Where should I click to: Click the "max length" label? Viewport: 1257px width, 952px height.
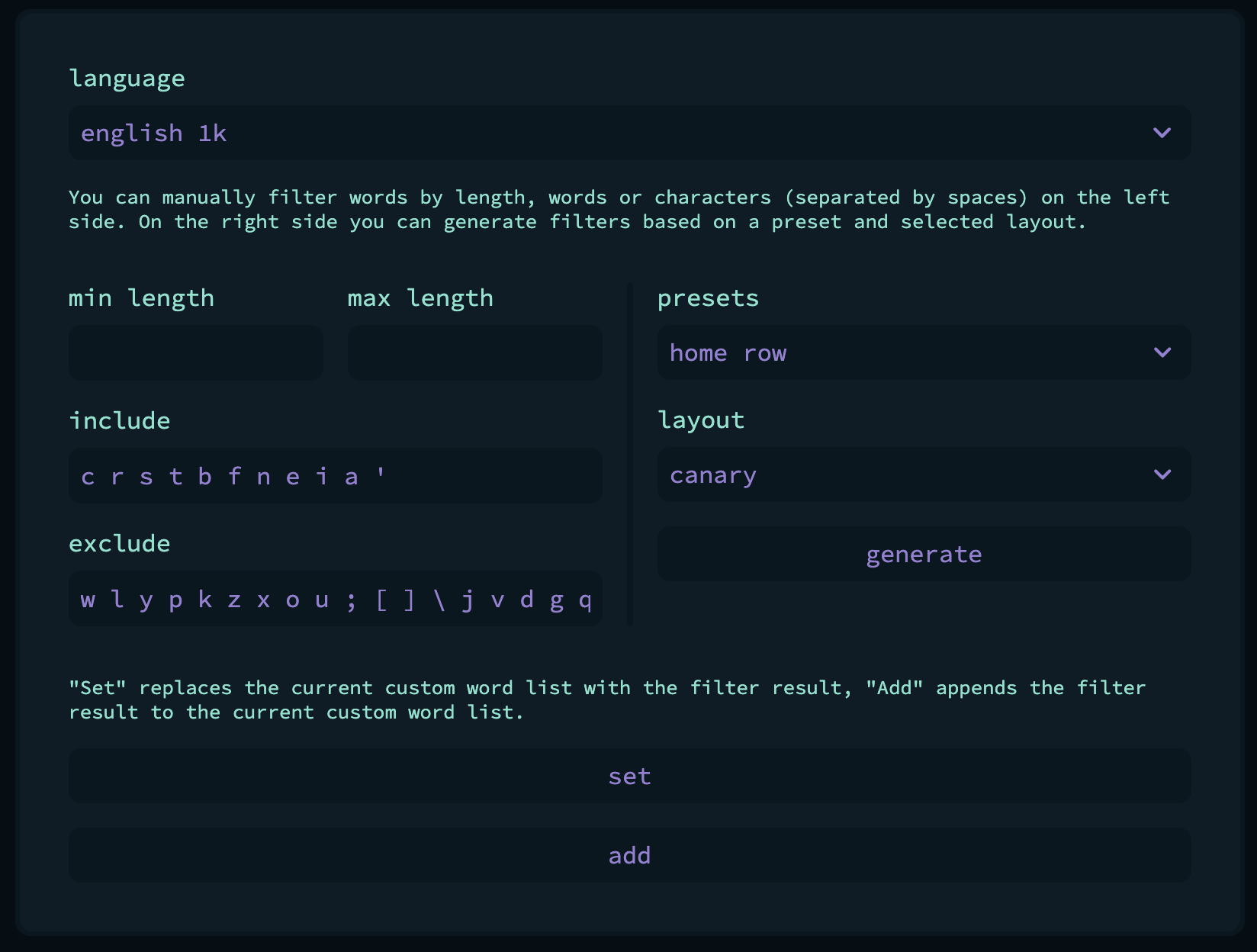[420, 298]
